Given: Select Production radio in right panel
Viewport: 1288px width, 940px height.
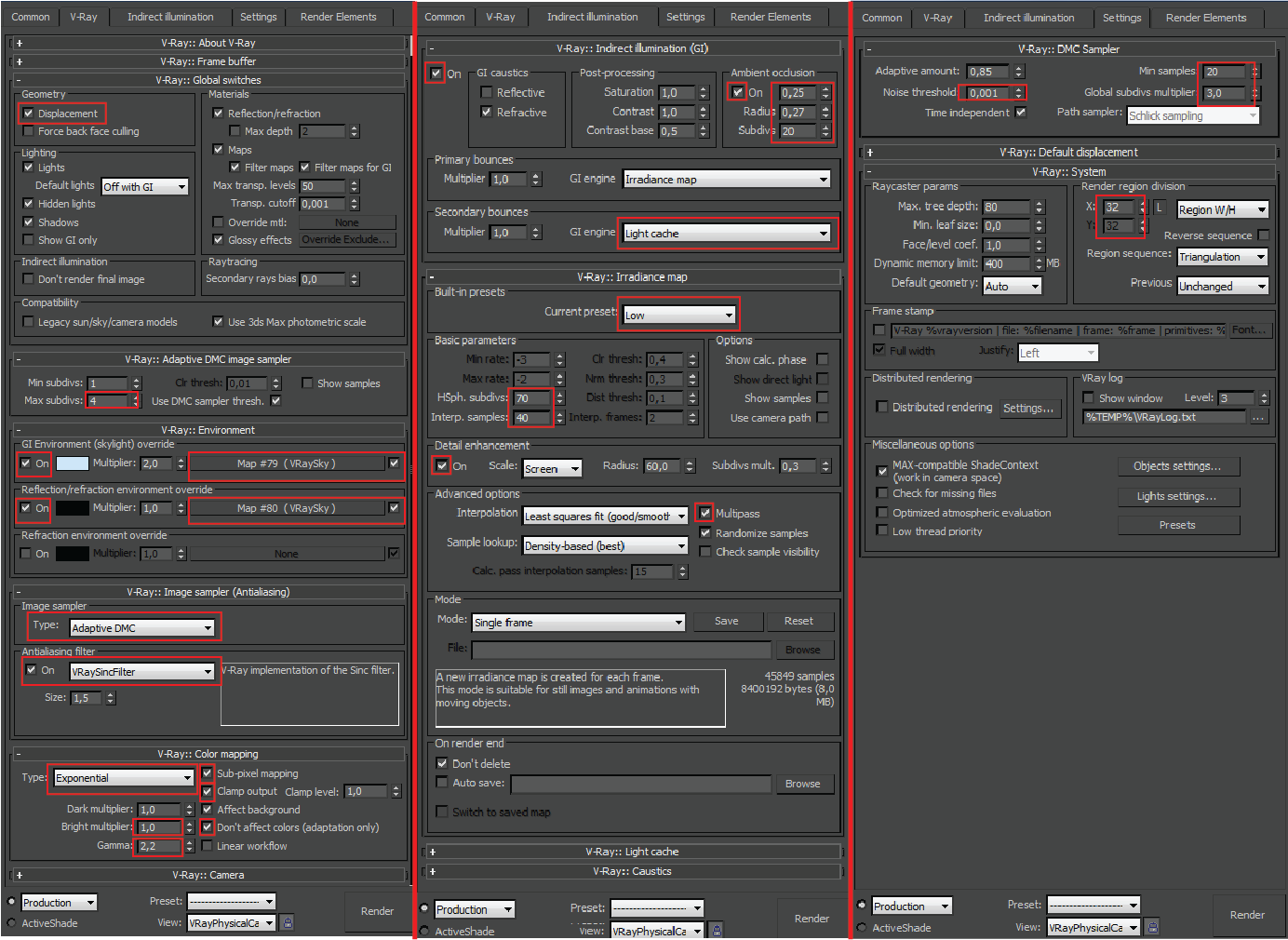Looking at the screenshot, I should tap(862, 906).
